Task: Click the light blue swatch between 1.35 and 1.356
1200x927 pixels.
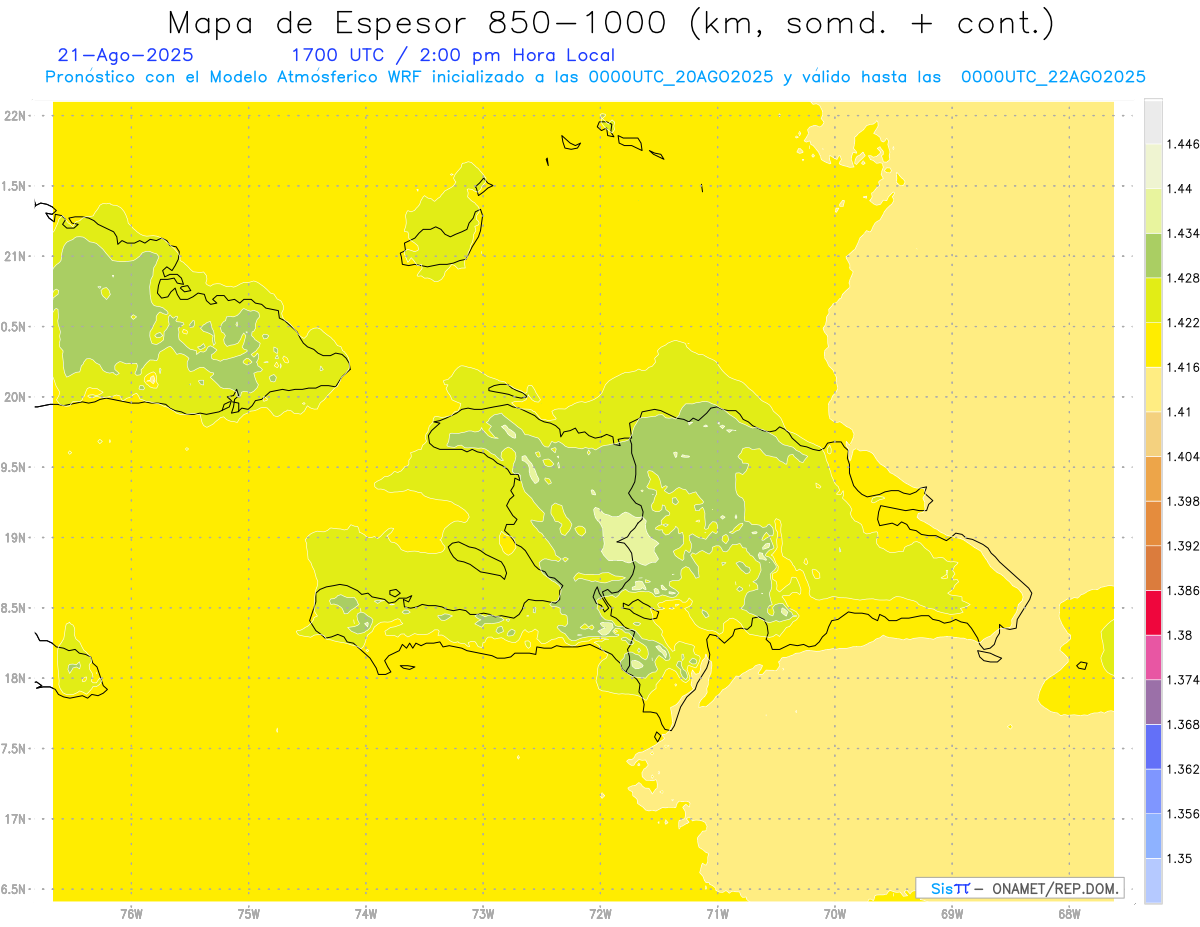Action: (x=1153, y=836)
